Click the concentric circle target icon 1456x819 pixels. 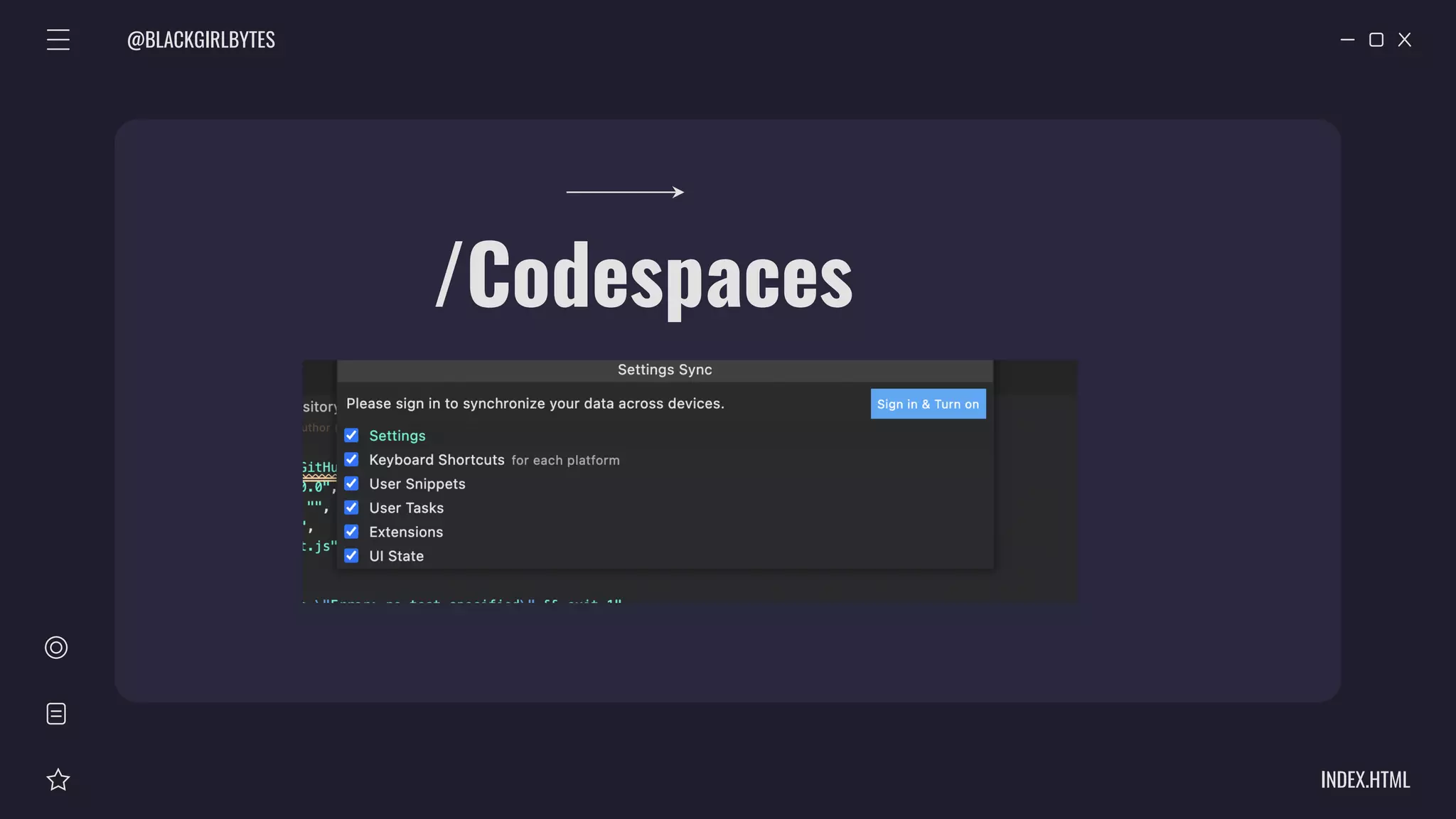(x=56, y=648)
